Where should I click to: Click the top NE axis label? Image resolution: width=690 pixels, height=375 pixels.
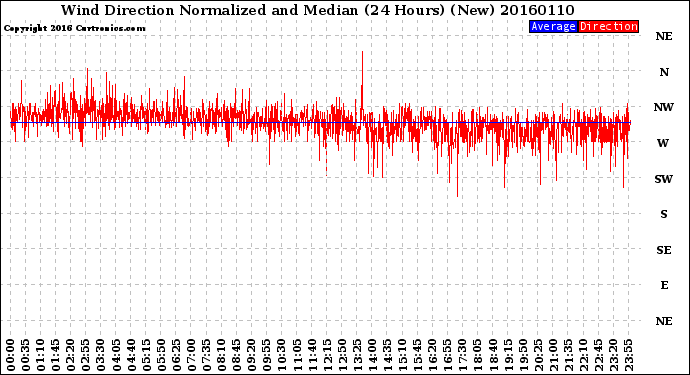tap(664, 36)
